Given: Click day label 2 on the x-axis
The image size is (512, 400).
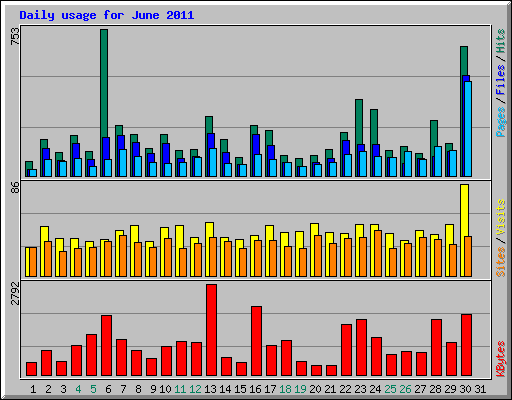Looking at the screenshot, I should click(48, 389).
